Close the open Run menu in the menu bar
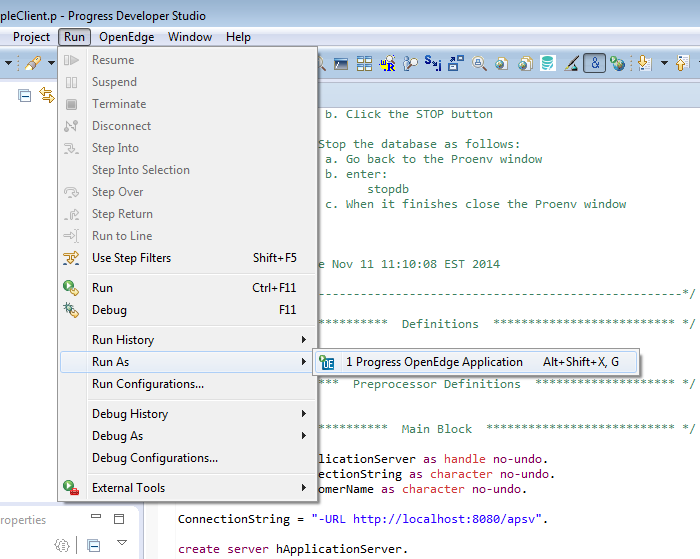 click(74, 37)
